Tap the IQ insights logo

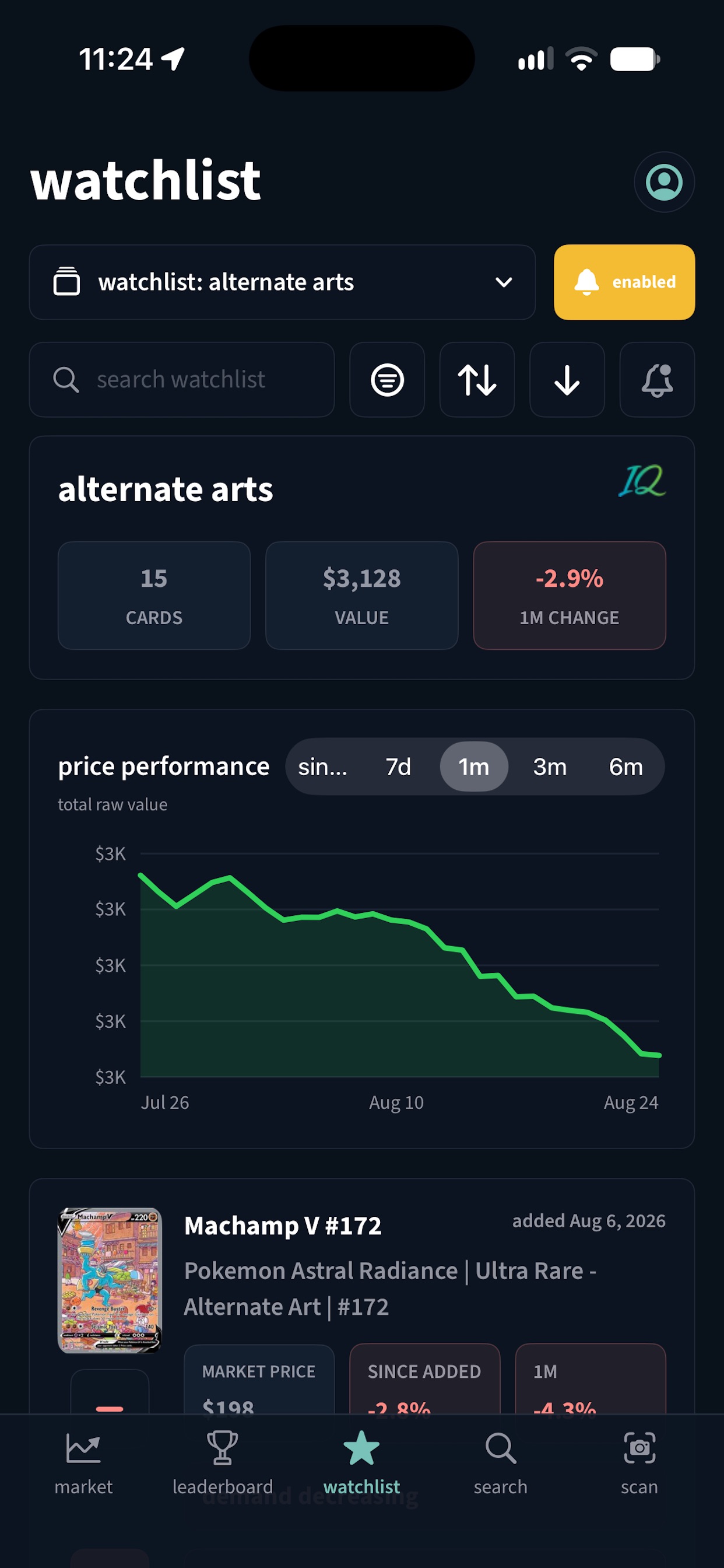(x=642, y=481)
